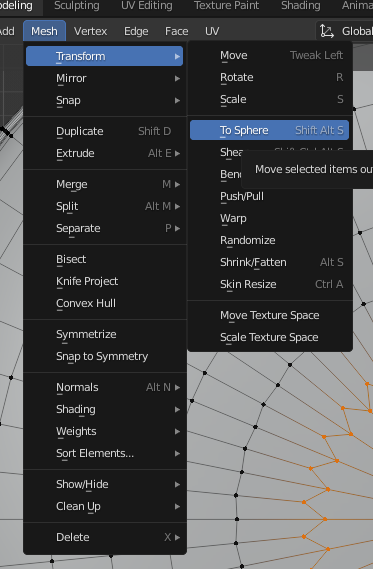The width and height of the screenshot is (373, 569).
Task: Choose Skin Resize
Action: [x=270, y=284]
